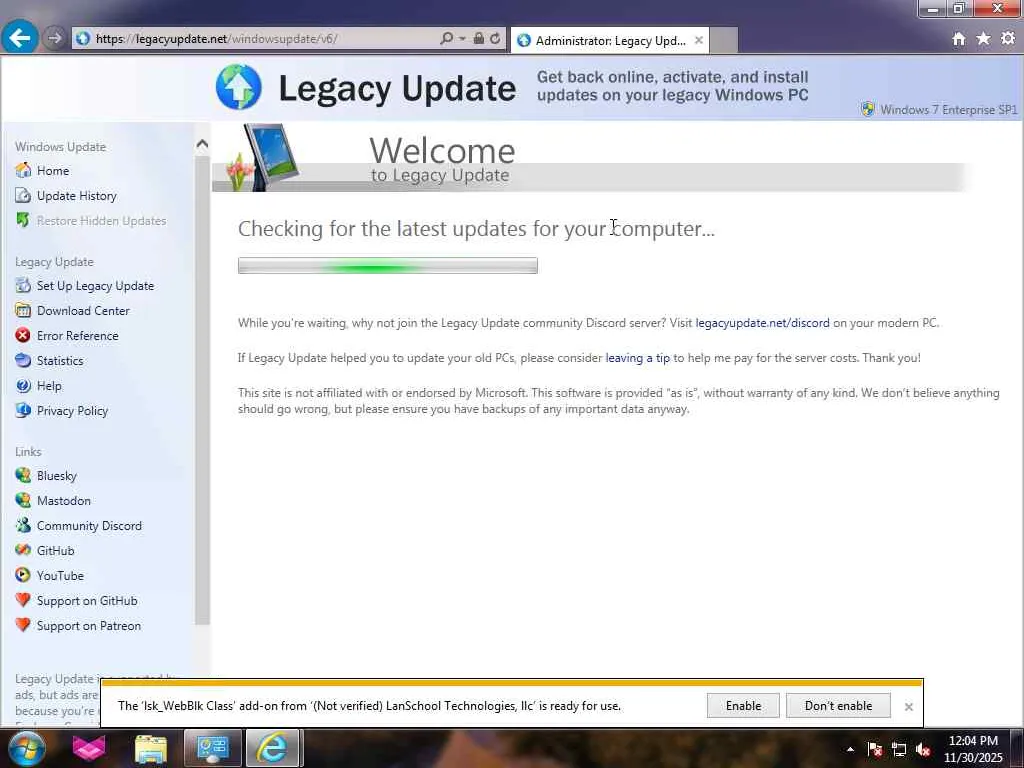Click the search magnifier in address bar

click(447, 39)
